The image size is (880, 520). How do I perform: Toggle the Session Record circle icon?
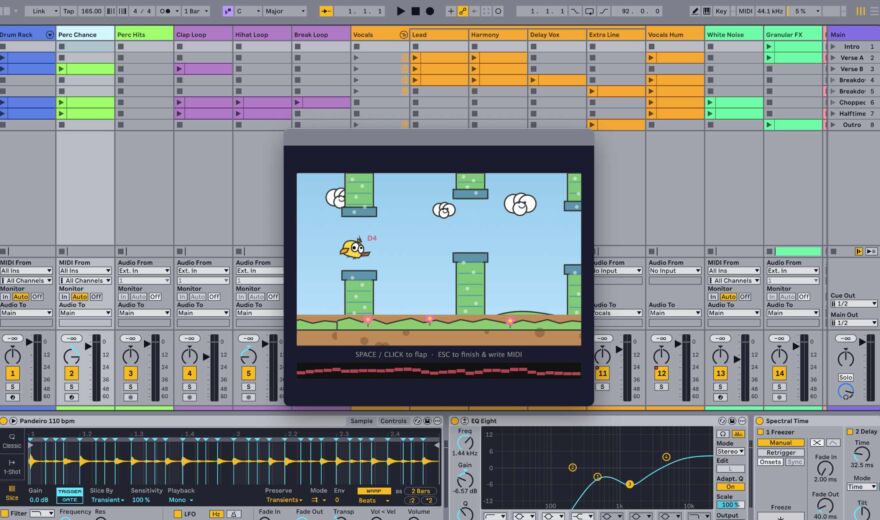coord(498,11)
